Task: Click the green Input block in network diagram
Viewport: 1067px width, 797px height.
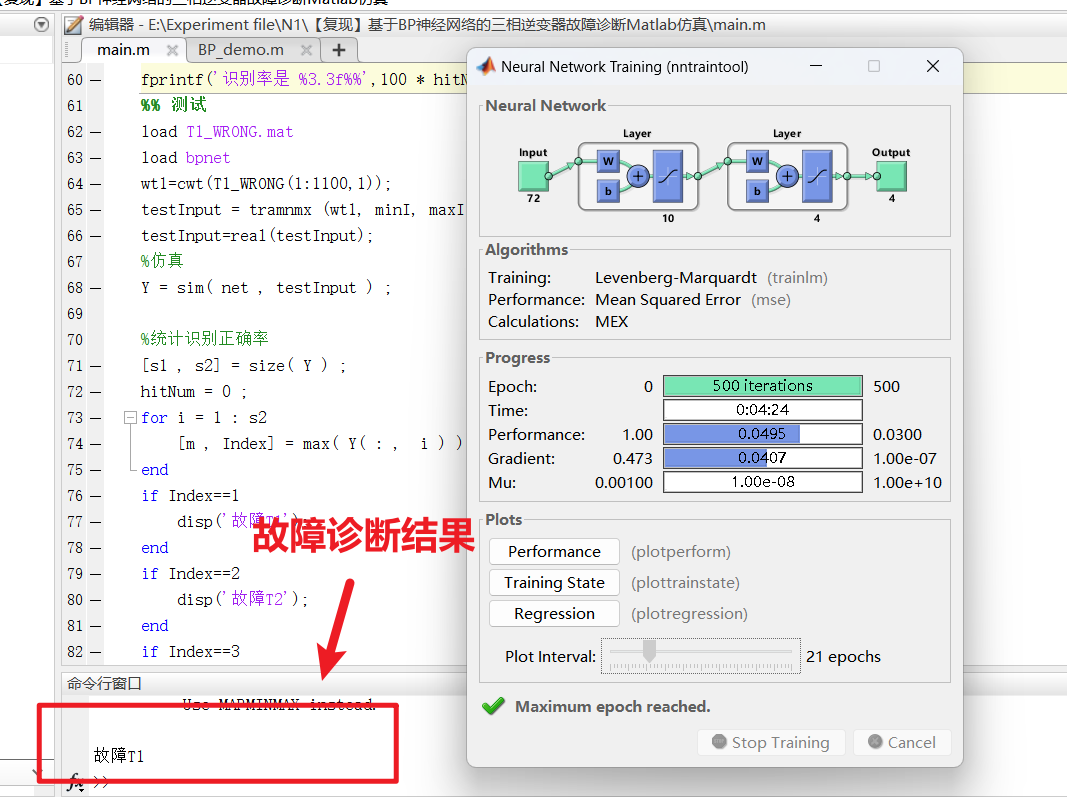Action: (533, 176)
